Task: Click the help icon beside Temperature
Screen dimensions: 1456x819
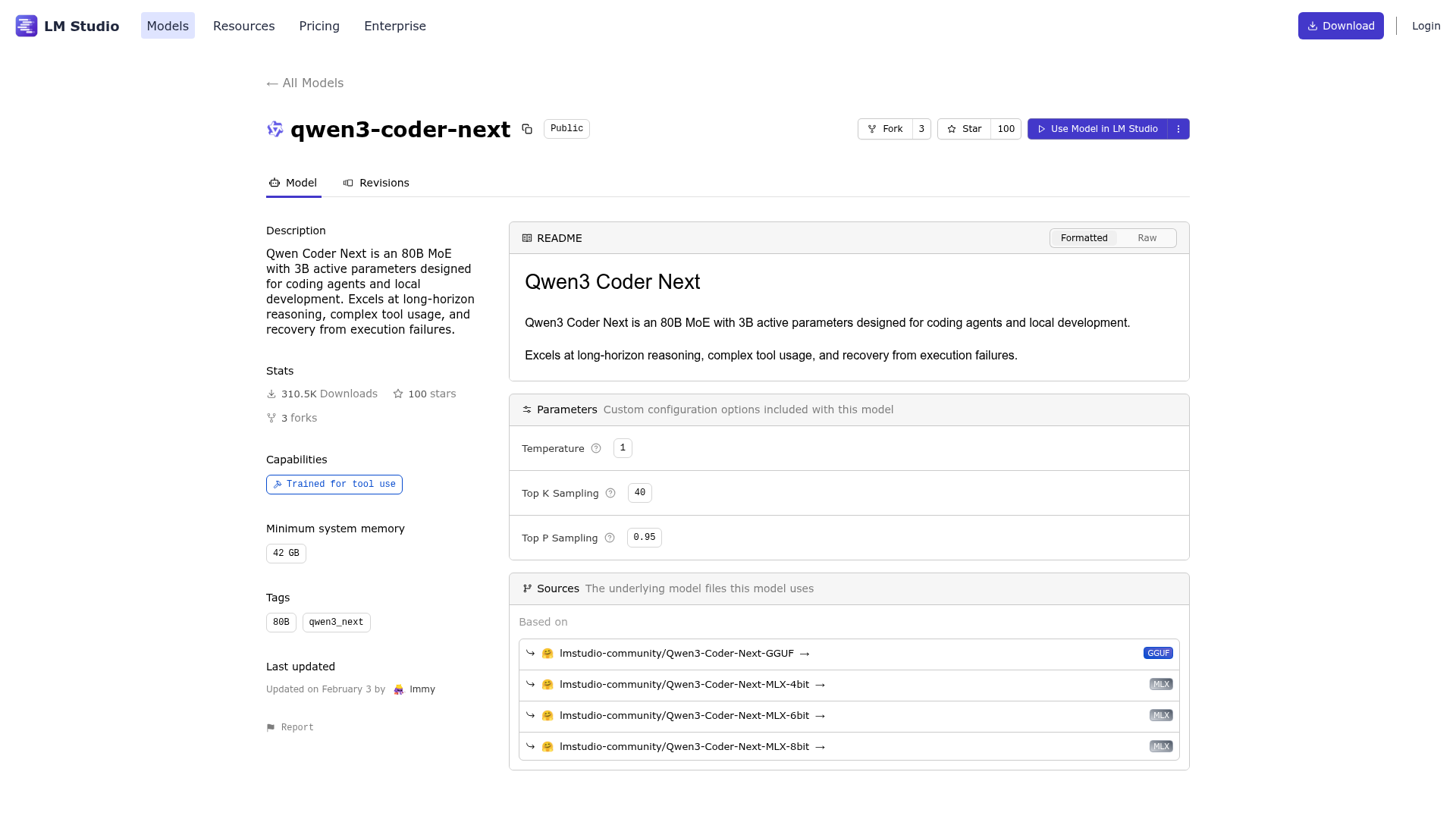Action: click(x=596, y=448)
